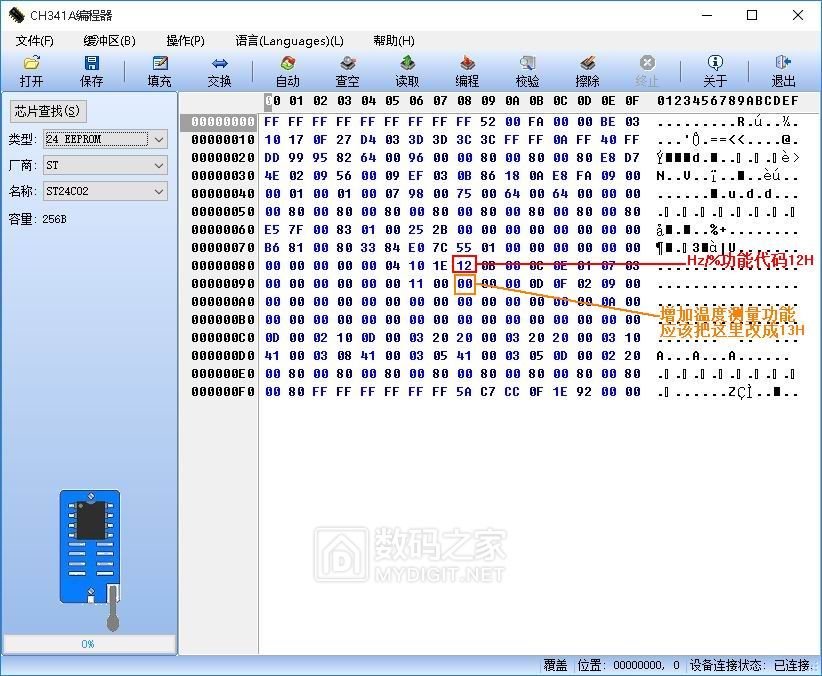Click the 打开 (Open) toolbar icon
Viewport: 822px width, 676px height.
[x=31, y=71]
